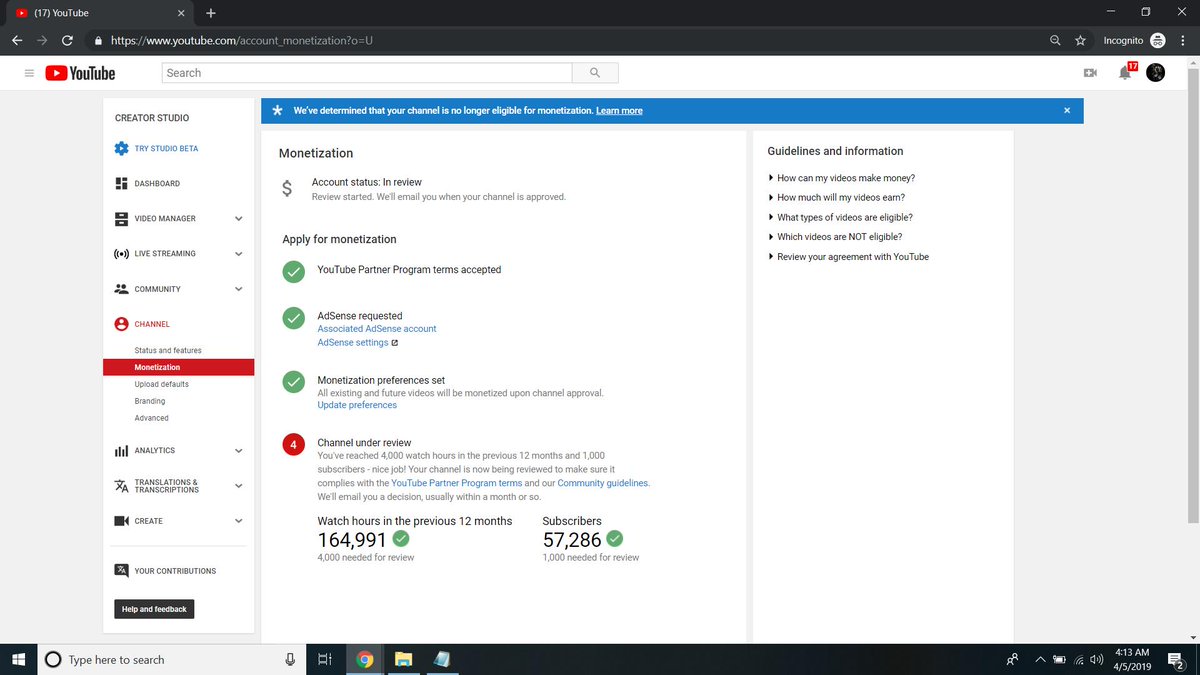Open a new browser tab
The height and width of the screenshot is (675, 1200).
click(210, 13)
